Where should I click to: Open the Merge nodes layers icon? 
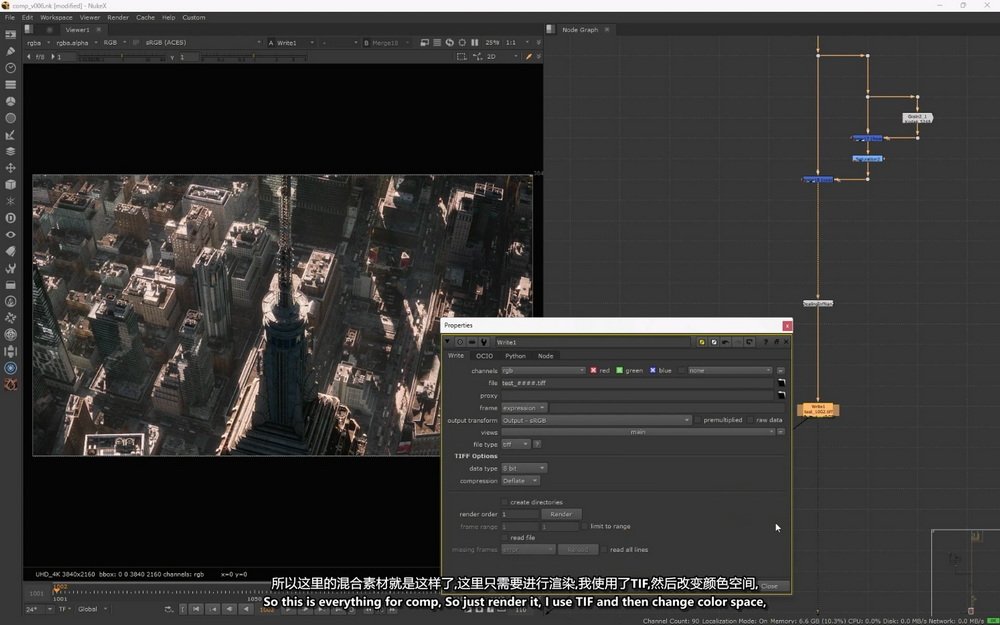10,151
